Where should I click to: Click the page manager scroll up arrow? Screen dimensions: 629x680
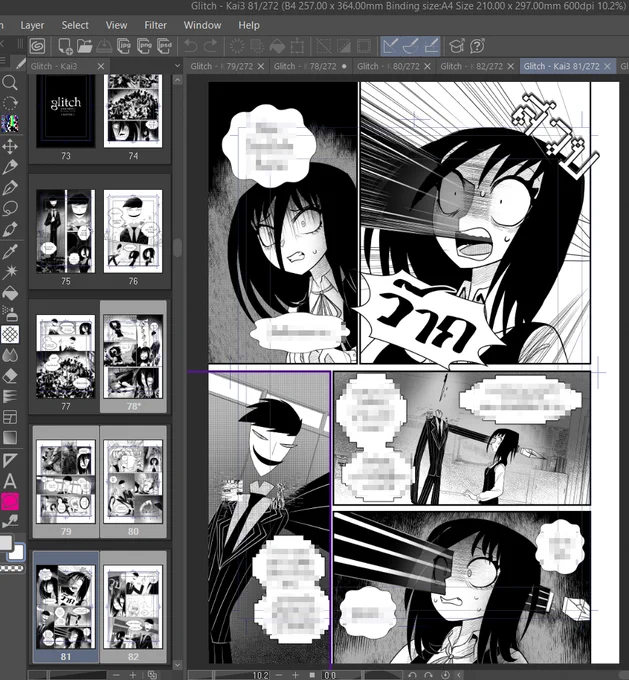click(x=177, y=80)
